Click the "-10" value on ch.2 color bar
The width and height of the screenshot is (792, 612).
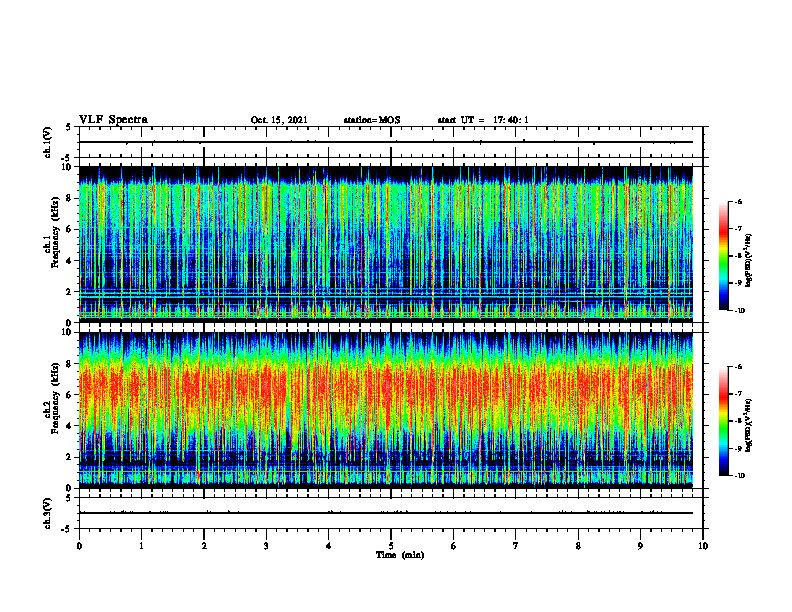[739, 476]
